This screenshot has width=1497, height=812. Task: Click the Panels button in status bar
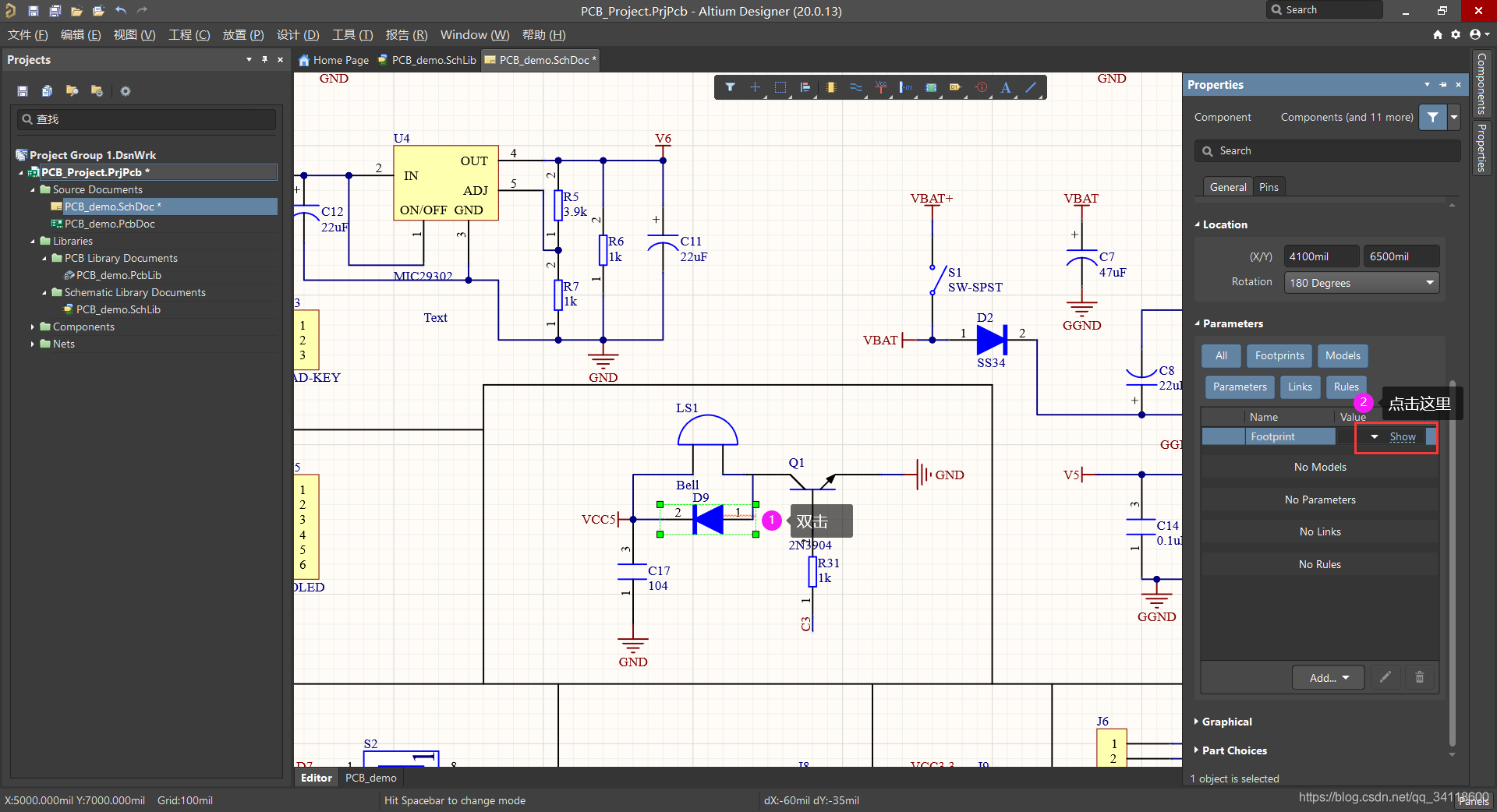1474,801
